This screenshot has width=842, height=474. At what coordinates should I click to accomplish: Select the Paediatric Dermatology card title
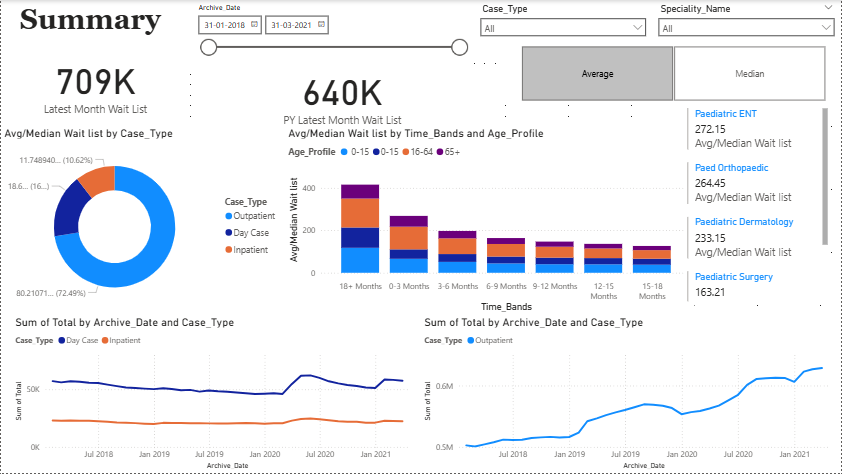[x=744, y=222]
